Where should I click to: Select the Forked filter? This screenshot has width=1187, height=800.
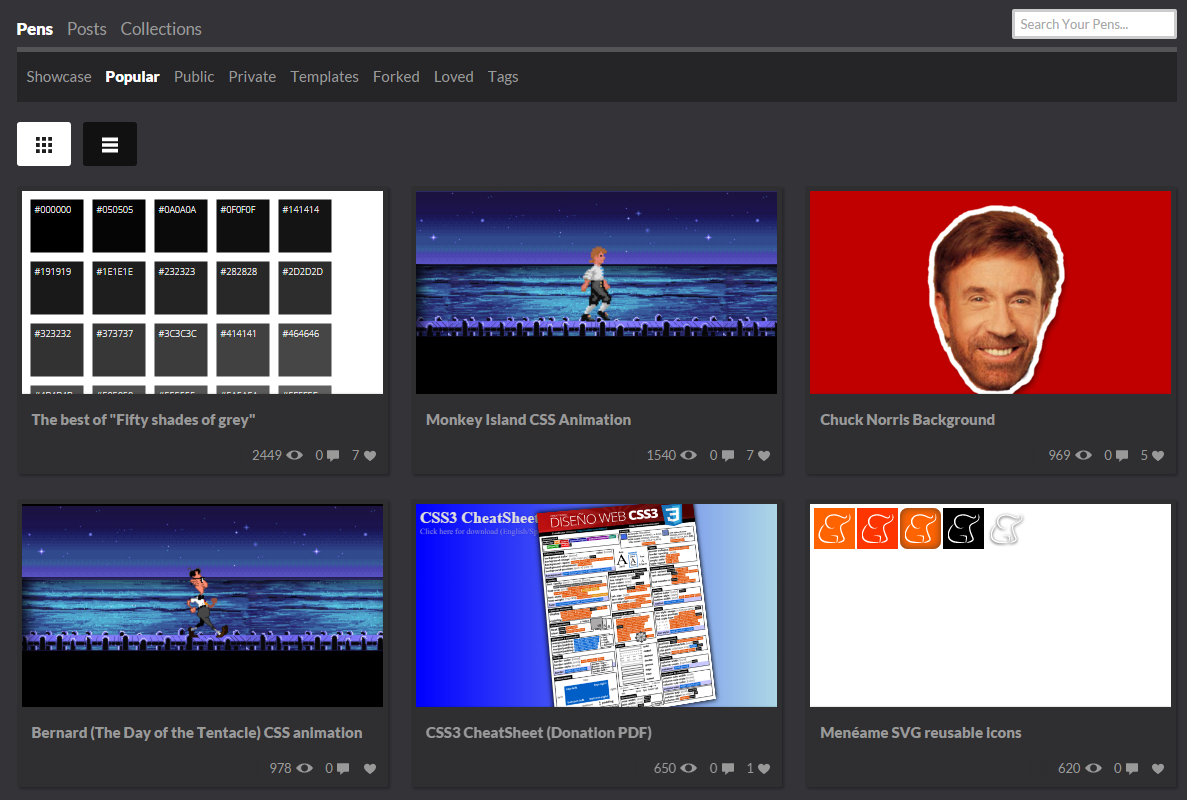point(396,76)
